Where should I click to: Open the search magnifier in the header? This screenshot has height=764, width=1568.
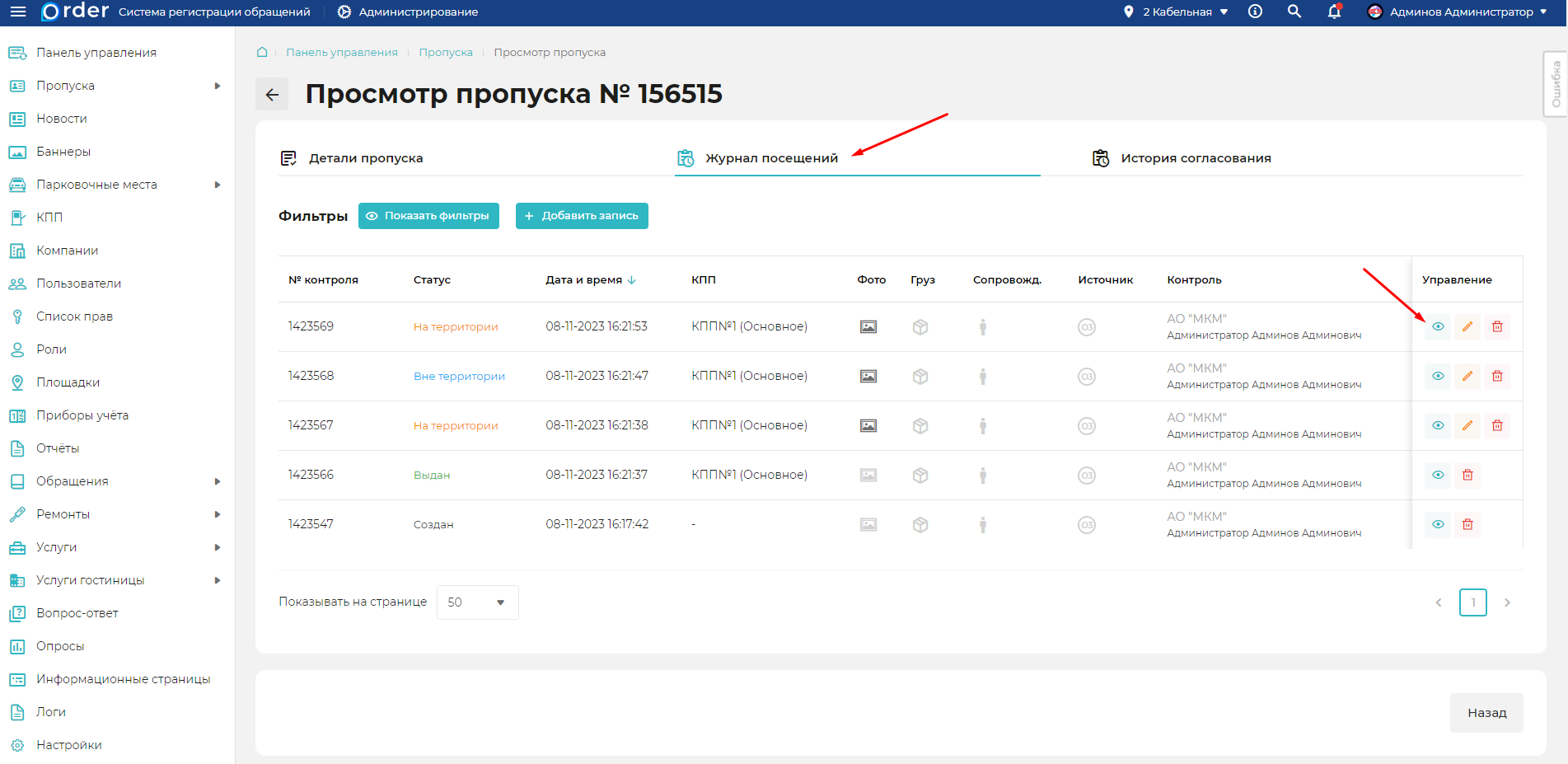(1294, 12)
